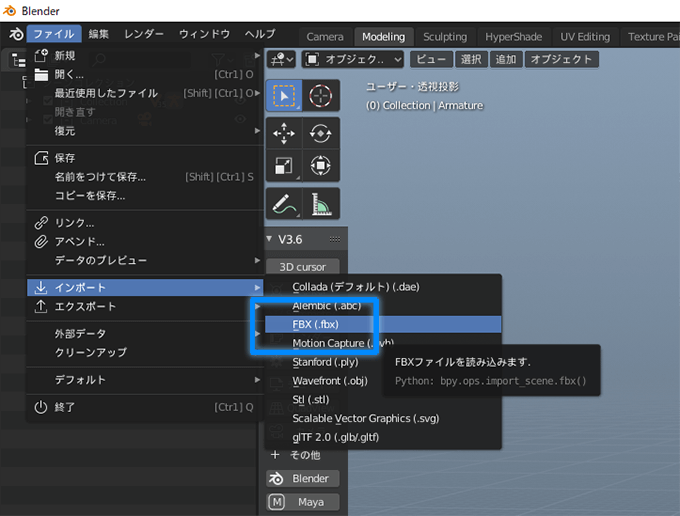Choose クリーンアップ menu entry
The height and width of the screenshot is (516, 680).
coord(145,352)
